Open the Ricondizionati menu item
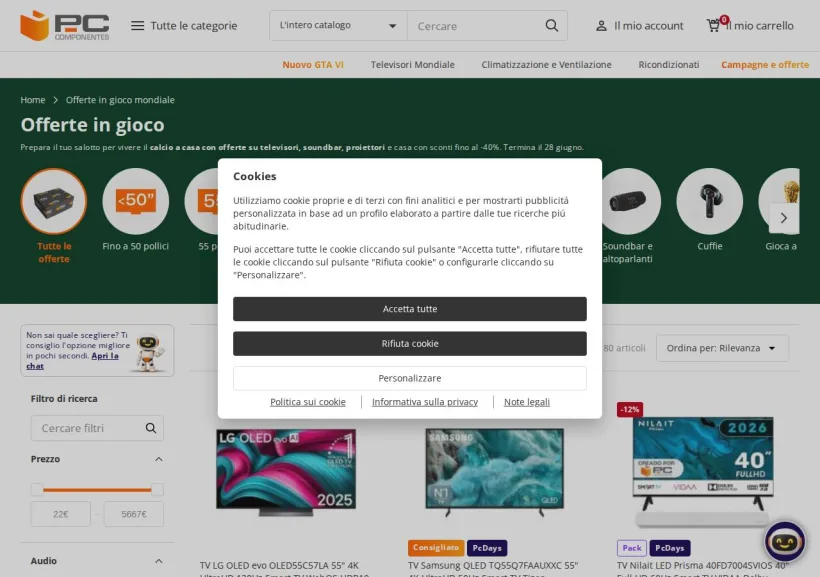 coord(668,64)
